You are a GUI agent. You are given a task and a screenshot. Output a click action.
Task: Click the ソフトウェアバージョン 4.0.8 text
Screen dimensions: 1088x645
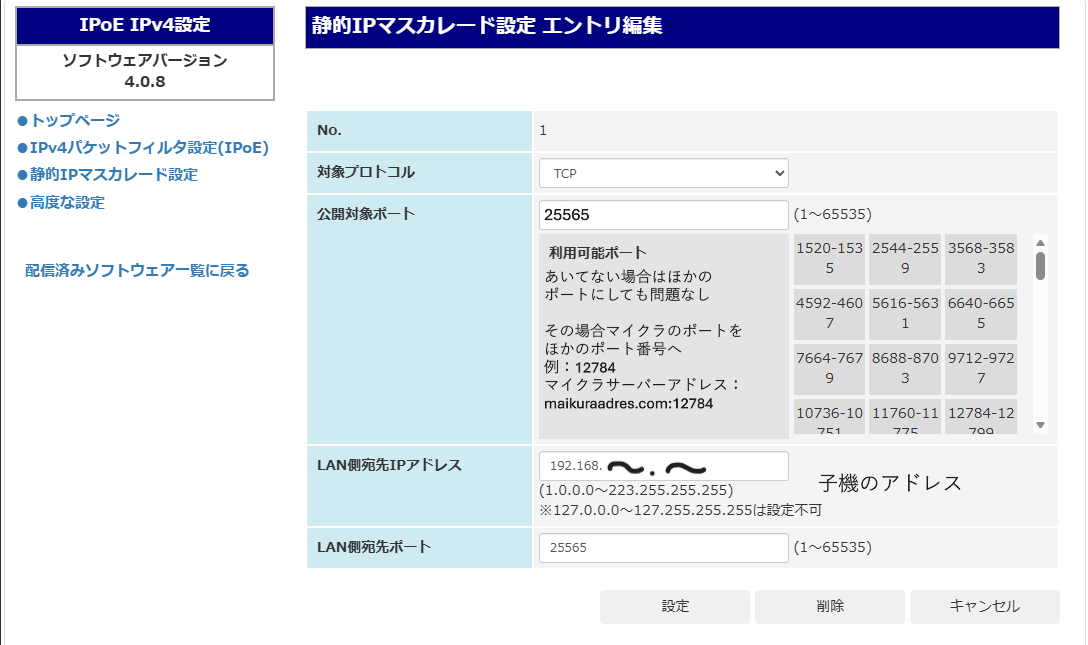(145, 71)
